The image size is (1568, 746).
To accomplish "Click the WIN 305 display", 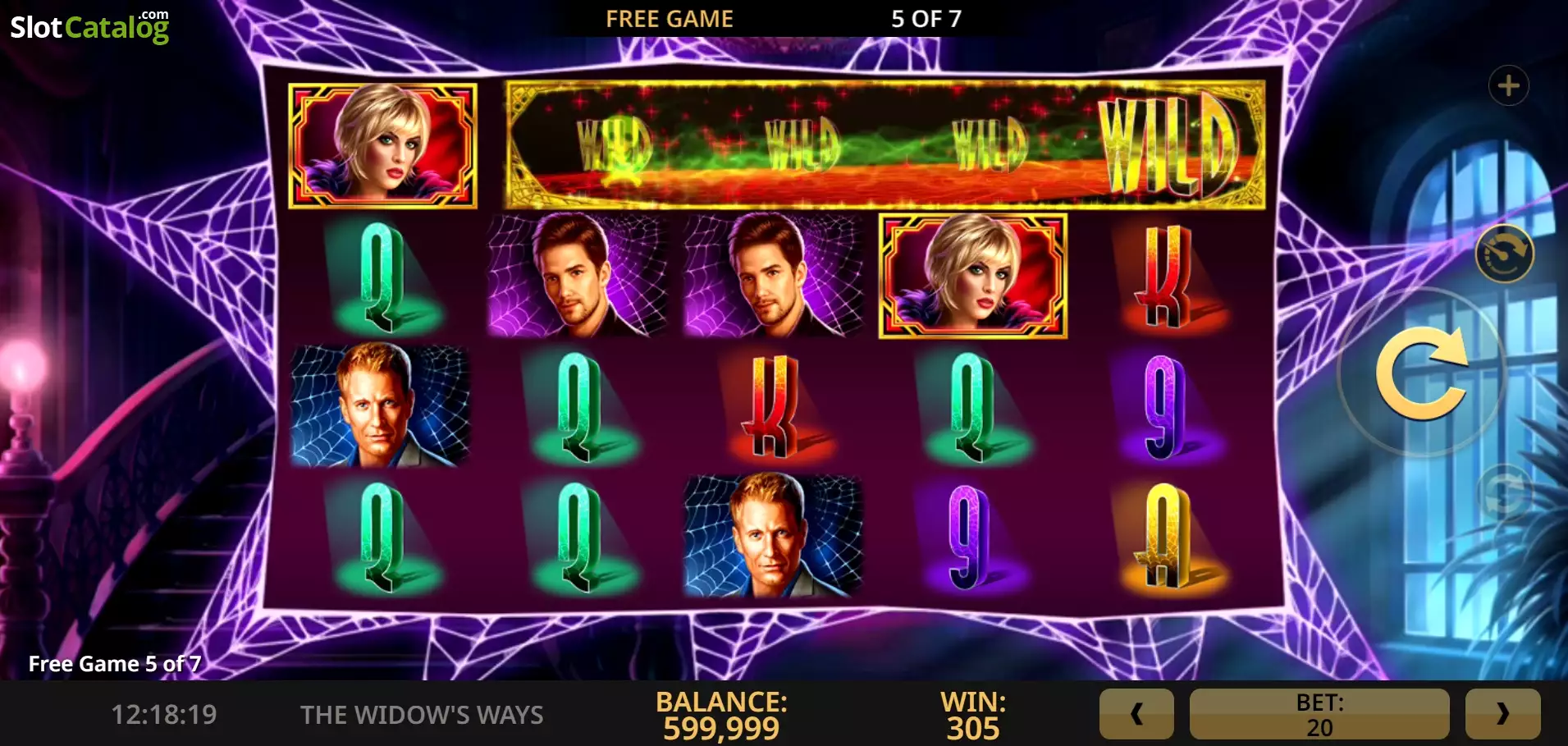I will click(973, 715).
